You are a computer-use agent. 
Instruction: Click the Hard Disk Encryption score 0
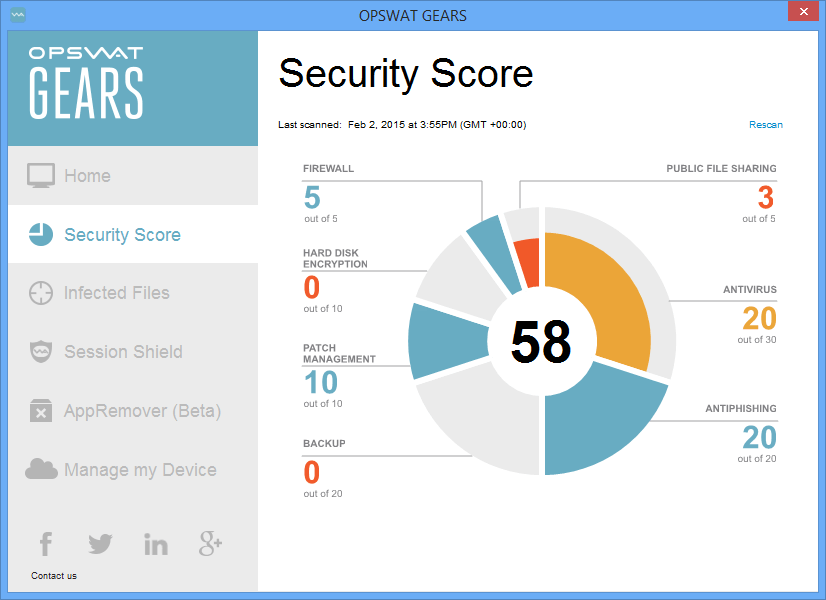[x=311, y=287]
